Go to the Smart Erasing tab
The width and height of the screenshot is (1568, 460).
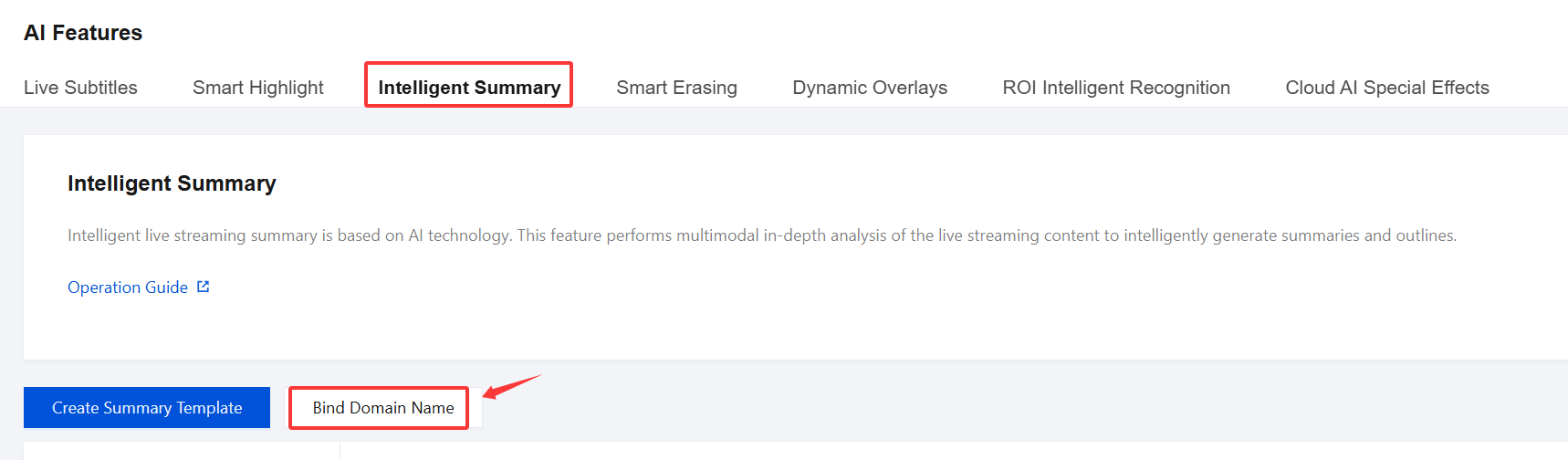point(676,88)
